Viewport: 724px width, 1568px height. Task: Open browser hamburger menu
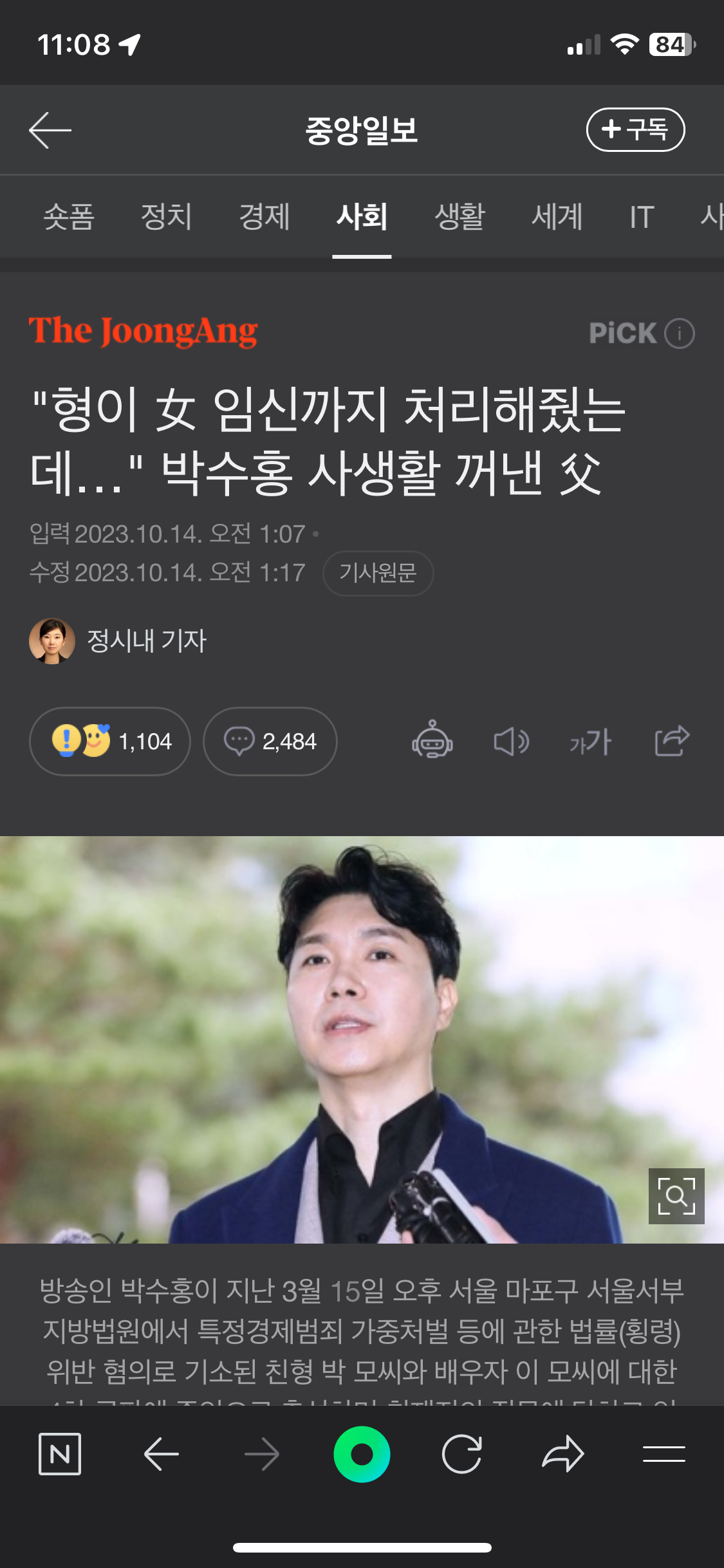click(x=664, y=1454)
